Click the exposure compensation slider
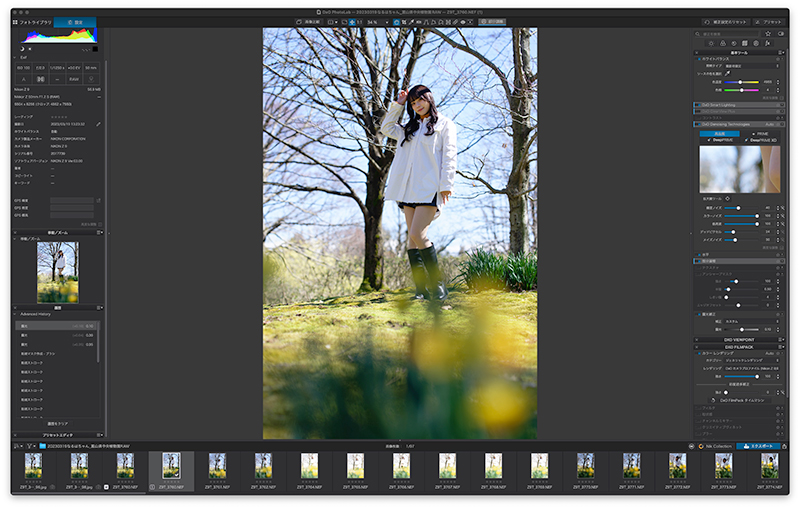The image size is (800, 508). pyautogui.click(x=741, y=329)
